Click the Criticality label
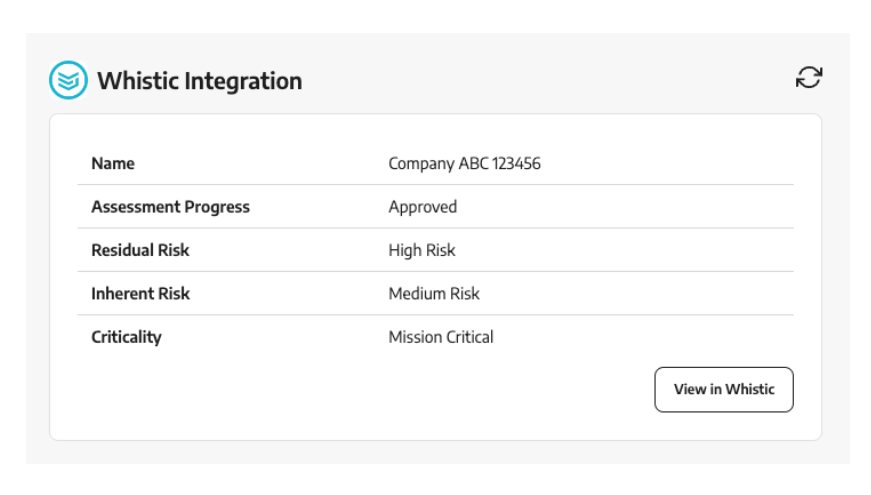The image size is (871, 495). (127, 337)
